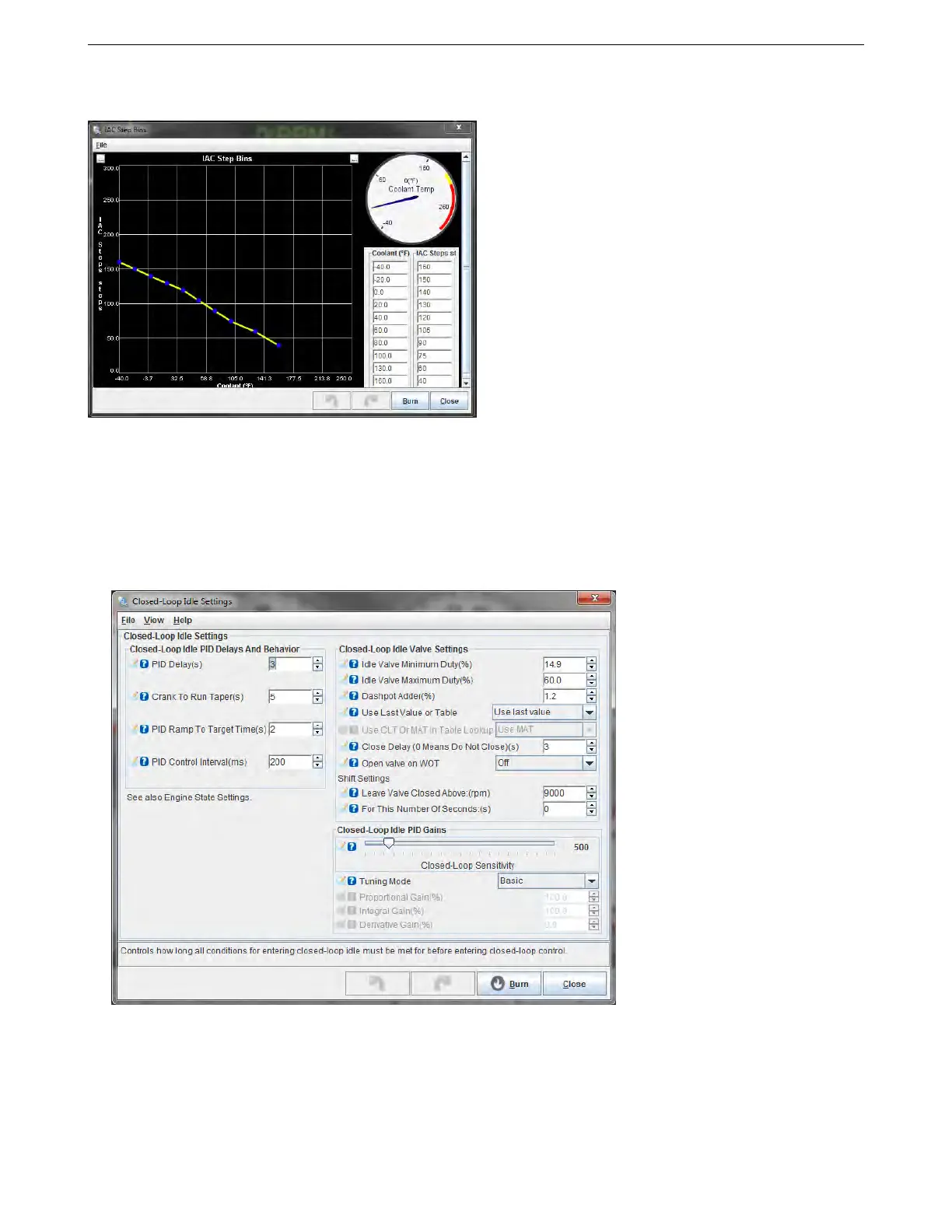952x1232 pixels.
Task: Open the View menu in Closed-Loop Idle Settings
Action: click(154, 621)
